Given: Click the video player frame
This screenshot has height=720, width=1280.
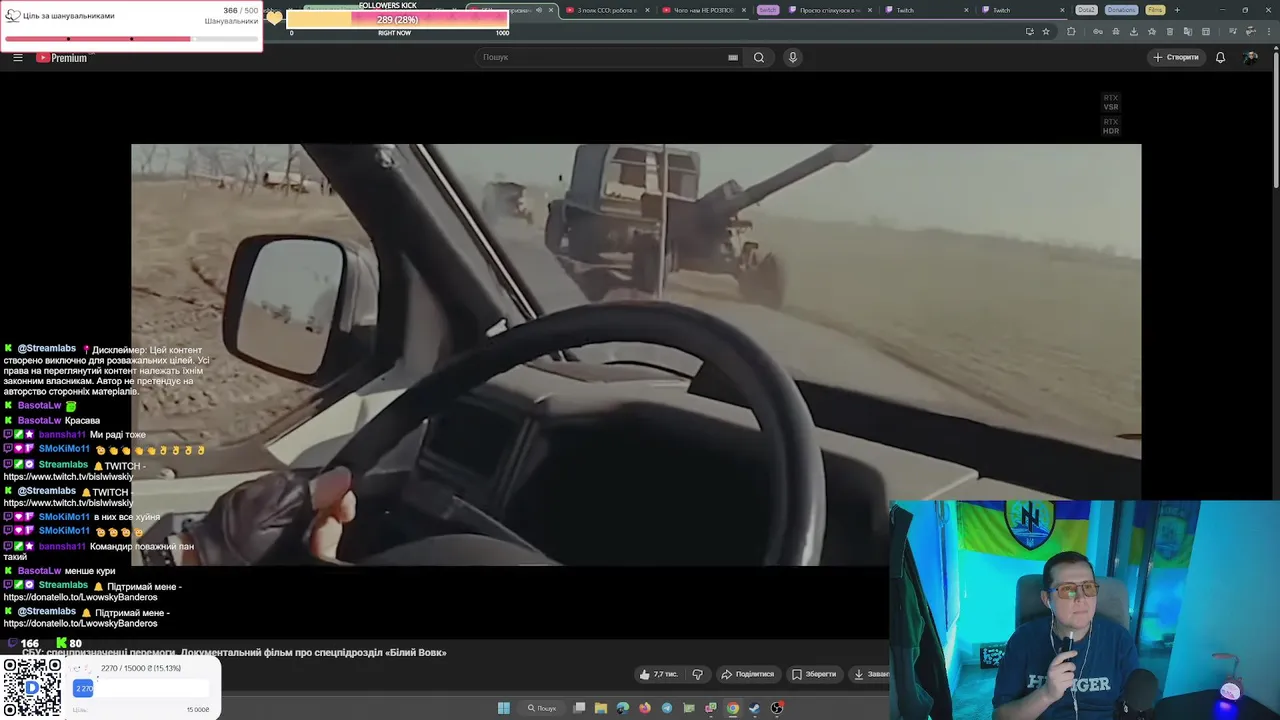Looking at the screenshot, I should pos(636,354).
